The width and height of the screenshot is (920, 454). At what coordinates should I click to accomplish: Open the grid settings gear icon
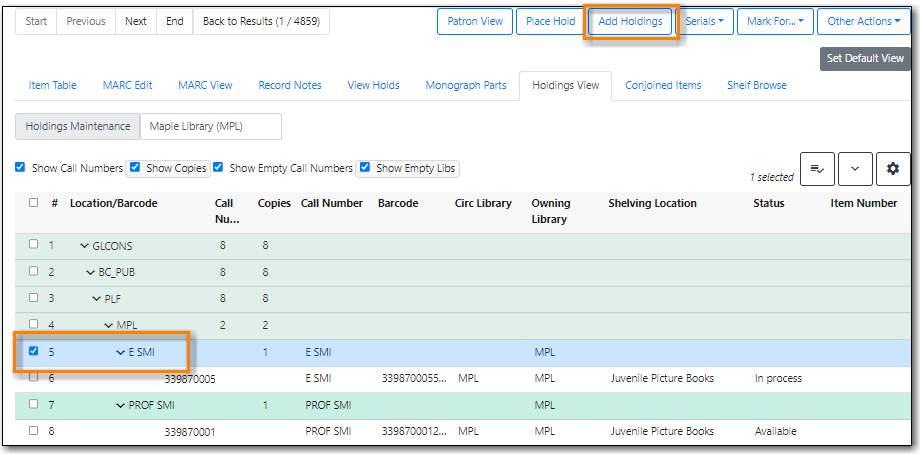(x=893, y=169)
